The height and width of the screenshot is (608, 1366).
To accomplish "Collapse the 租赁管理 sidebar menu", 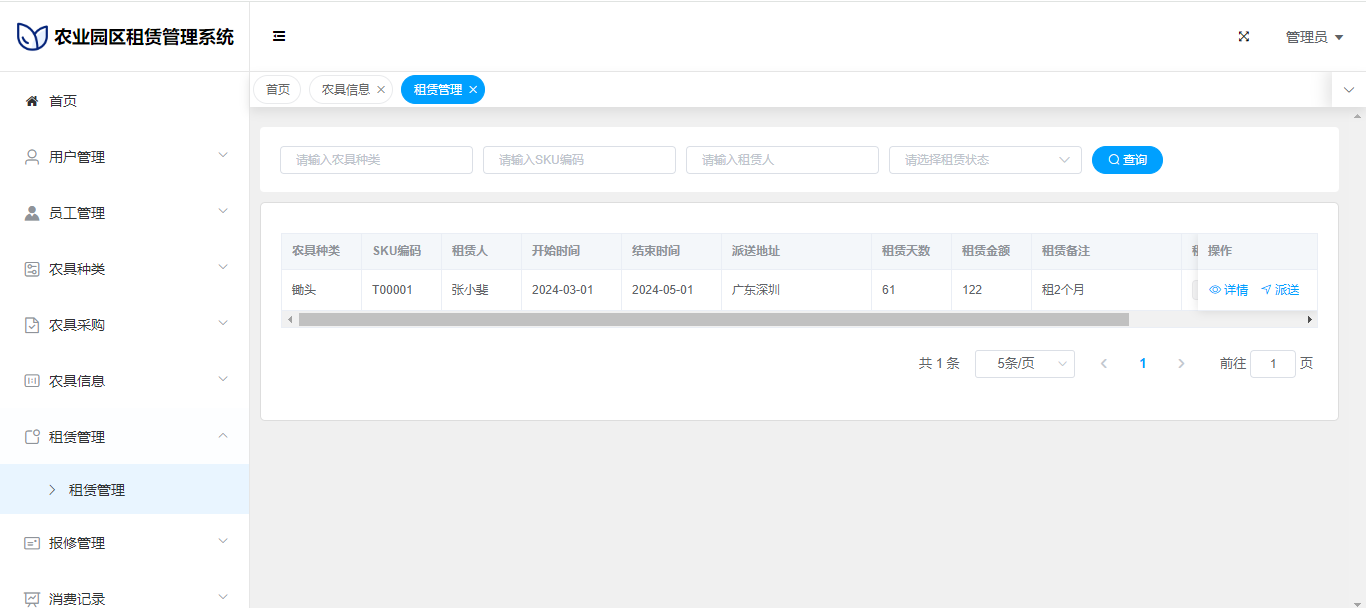I will (x=124, y=437).
